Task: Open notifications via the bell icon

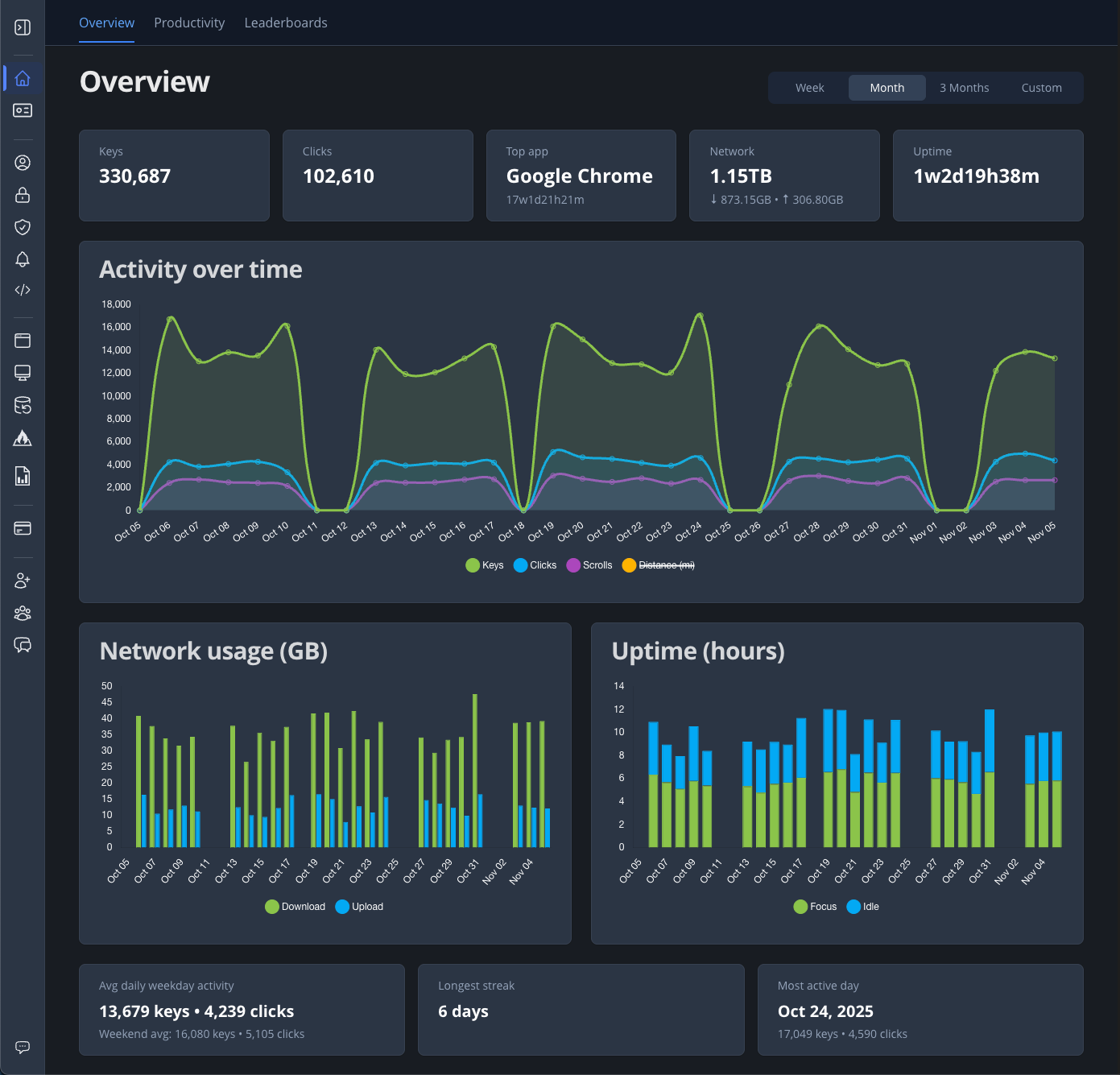Action: [x=23, y=259]
